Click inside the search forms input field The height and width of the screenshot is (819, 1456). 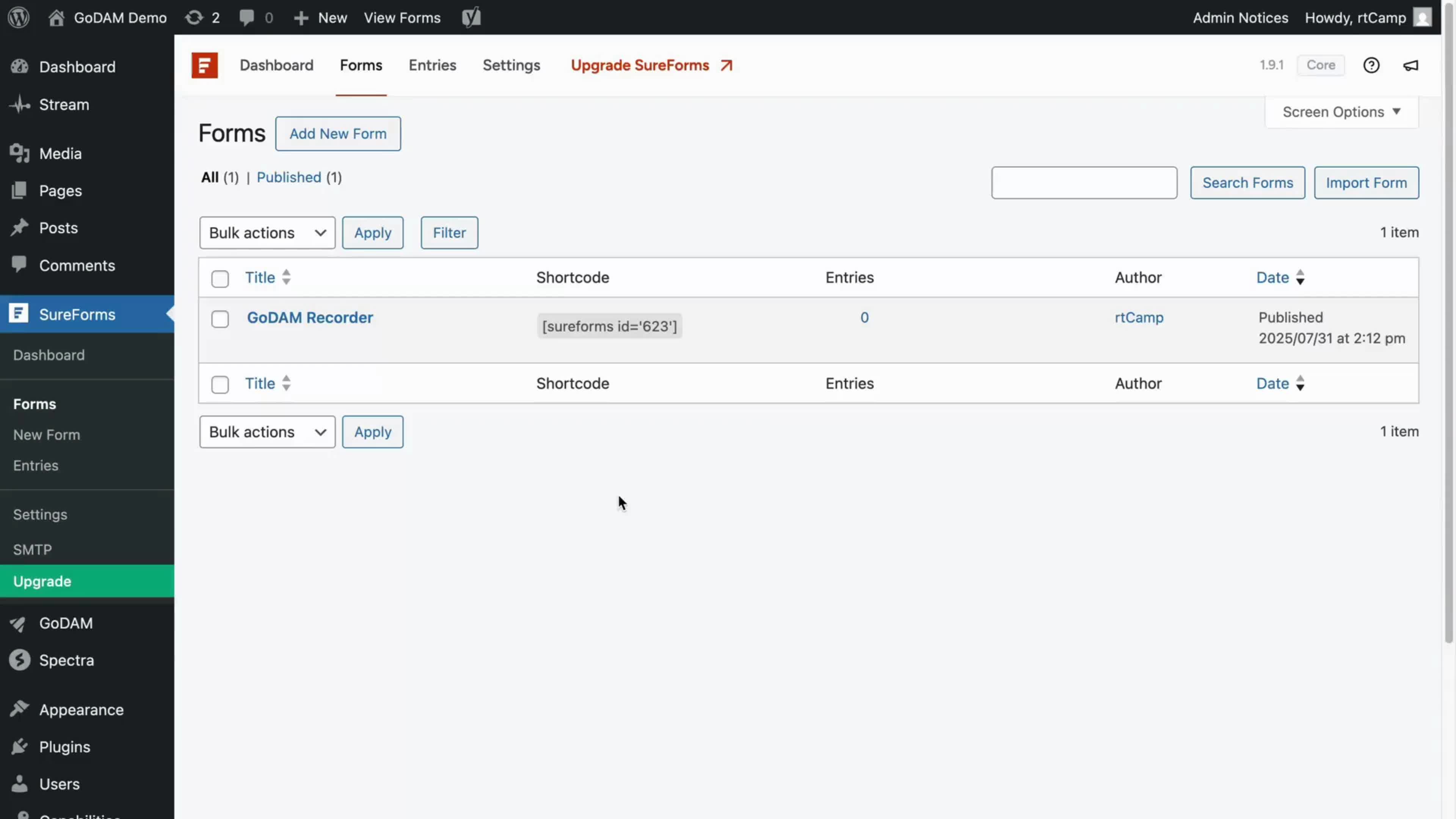coord(1084,182)
